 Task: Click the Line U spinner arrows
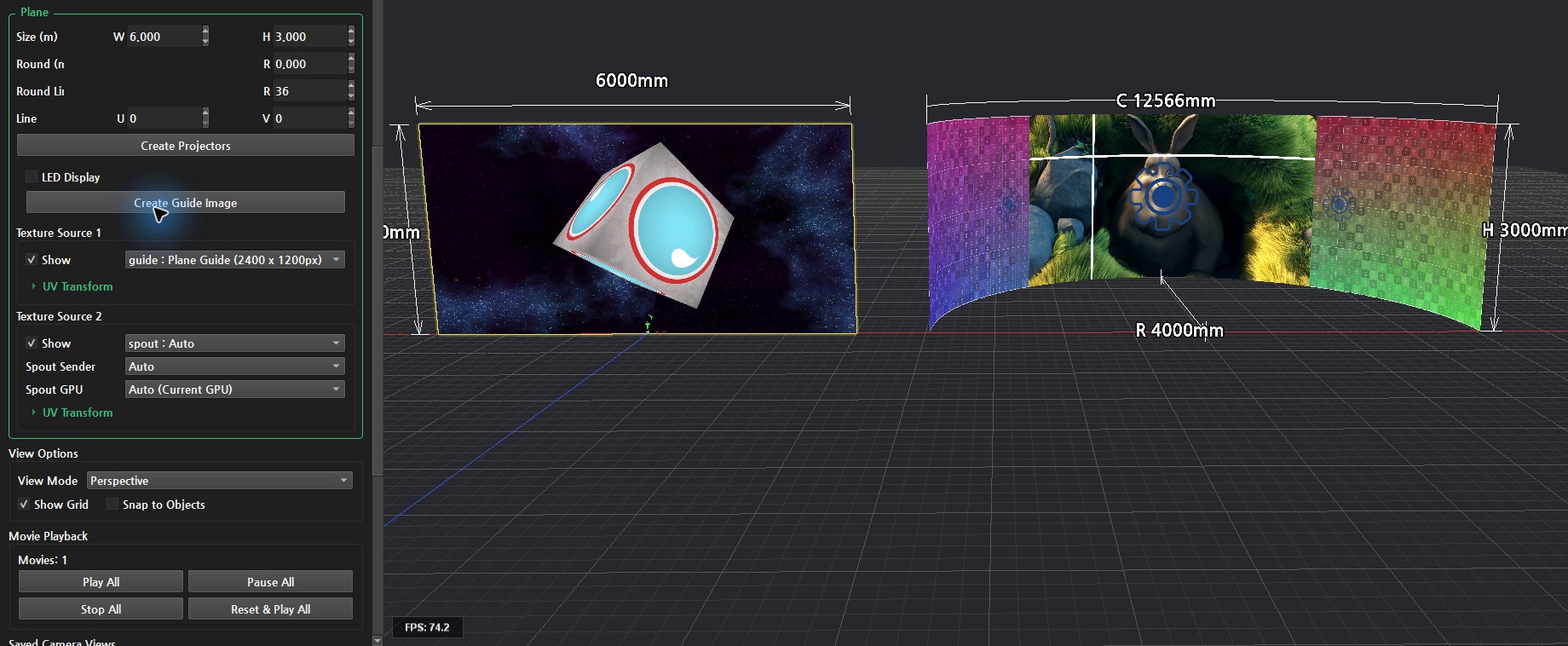coord(205,118)
